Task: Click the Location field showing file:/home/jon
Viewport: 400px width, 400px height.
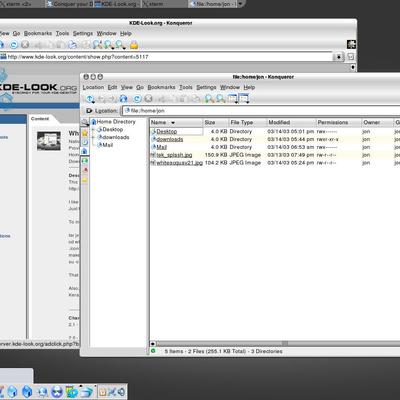Action: (261, 111)
